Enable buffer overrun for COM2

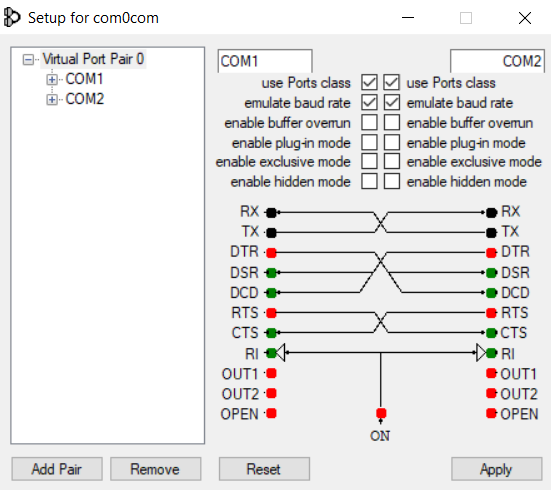[x=391, y=123]
